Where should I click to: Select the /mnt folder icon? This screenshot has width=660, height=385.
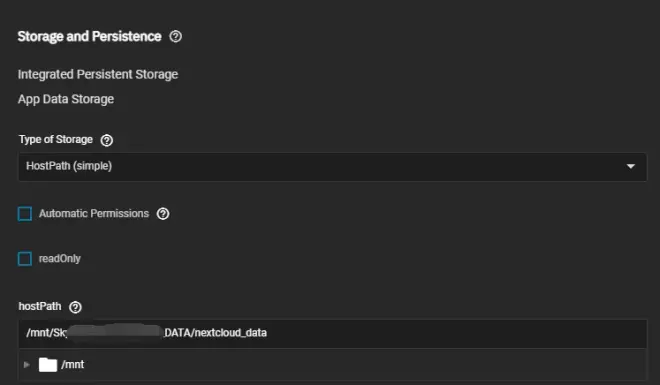click(x=48, y=365)
